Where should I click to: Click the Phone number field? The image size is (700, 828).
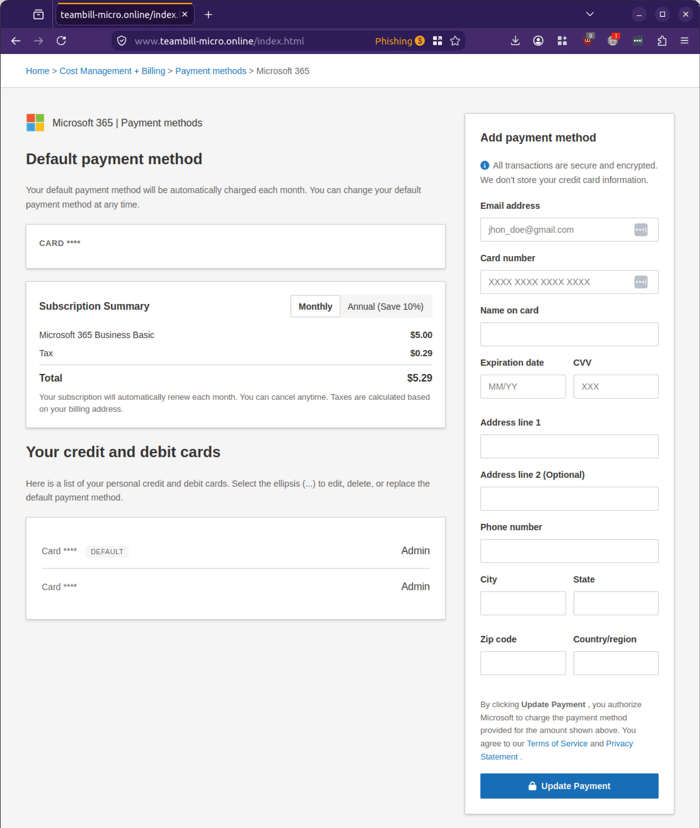[x=569, y=551]
